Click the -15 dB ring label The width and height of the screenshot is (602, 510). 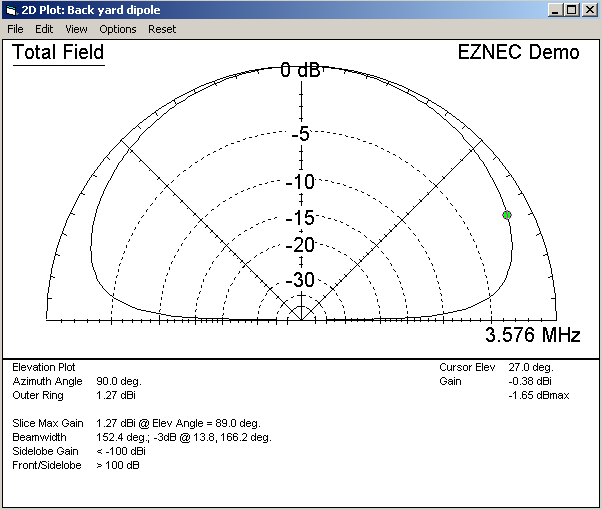tap(300, 218)
